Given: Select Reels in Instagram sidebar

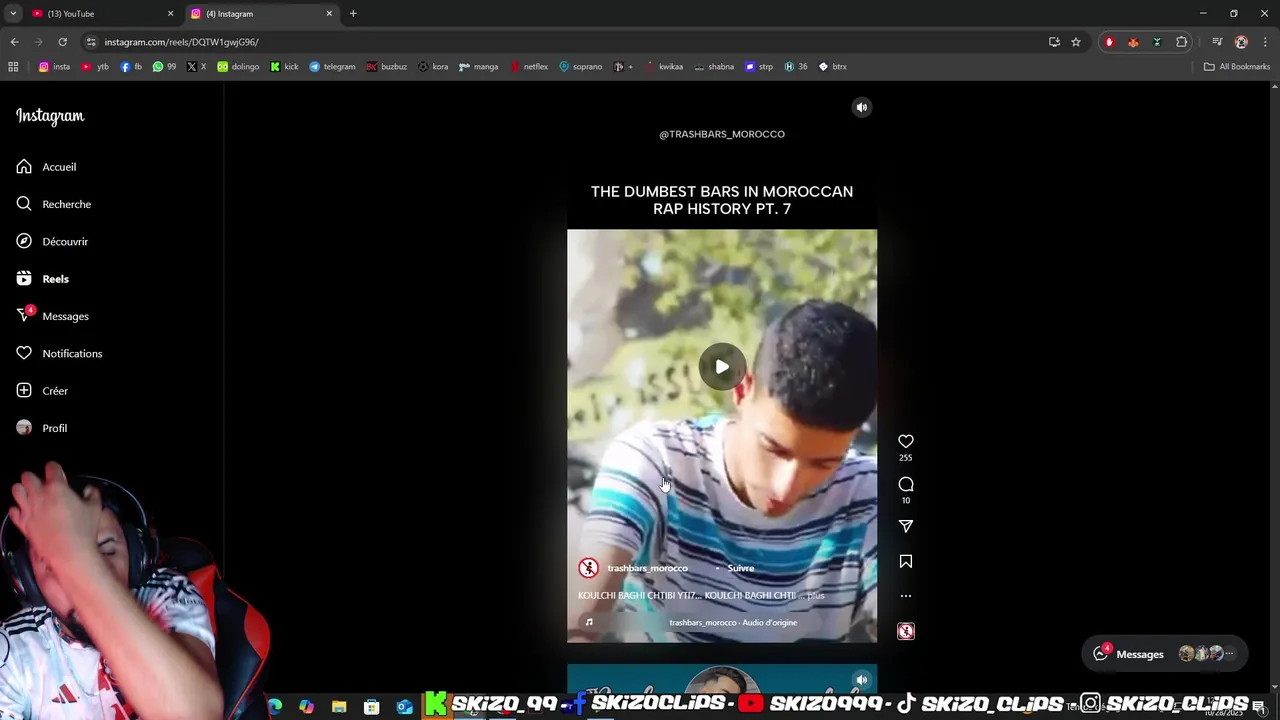Looking at the screenshot, I should [55, 279].
